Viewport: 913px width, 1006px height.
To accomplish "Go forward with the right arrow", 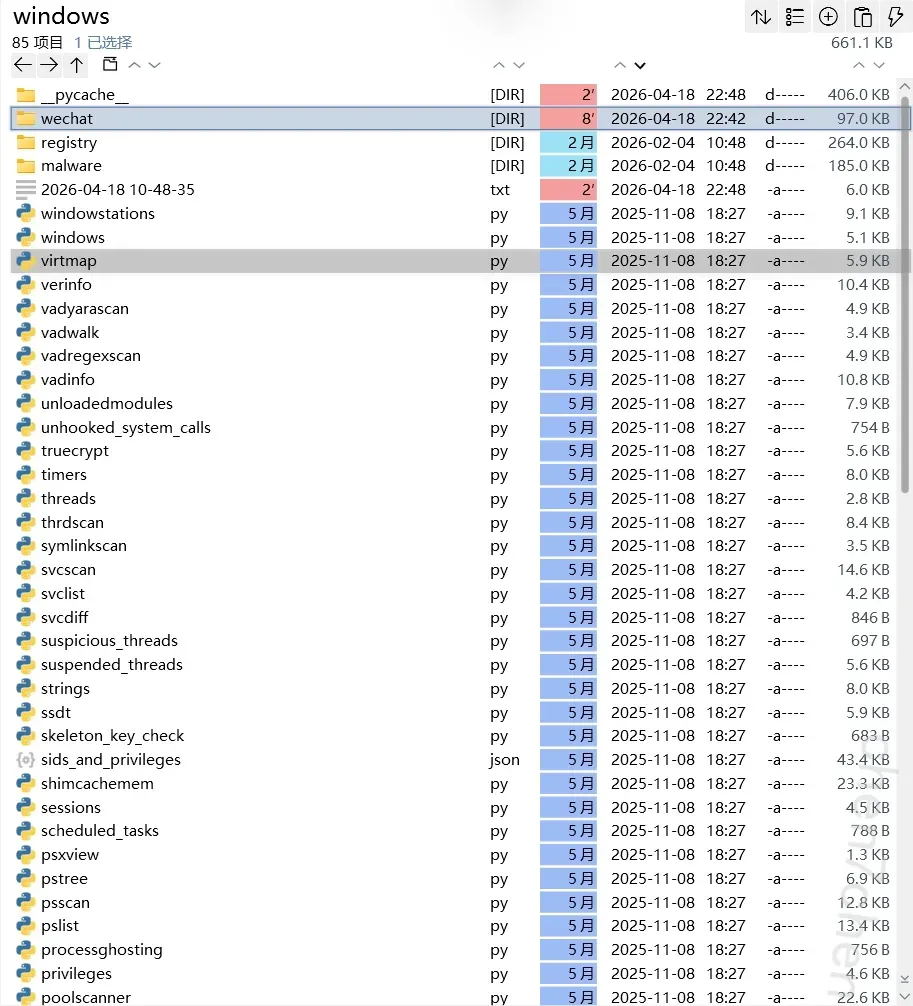I will click(49, 65).
